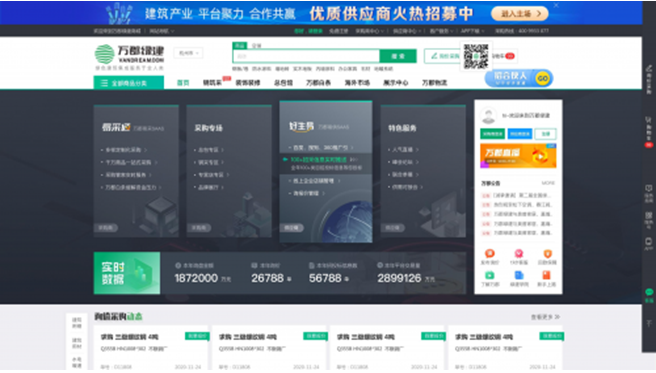The height and width of the screenshot is (373, 656).
Task: Switch to the 海外市场 navigation tab
Action: click(357, 83)
